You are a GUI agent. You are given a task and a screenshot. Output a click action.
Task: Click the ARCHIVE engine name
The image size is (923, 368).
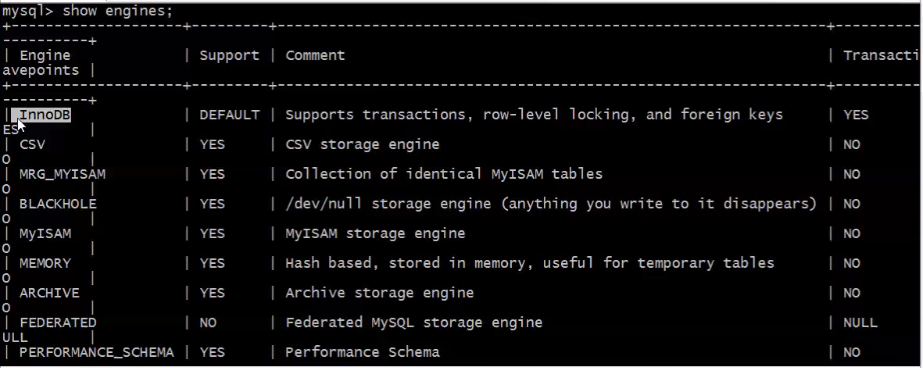[49, 293]
